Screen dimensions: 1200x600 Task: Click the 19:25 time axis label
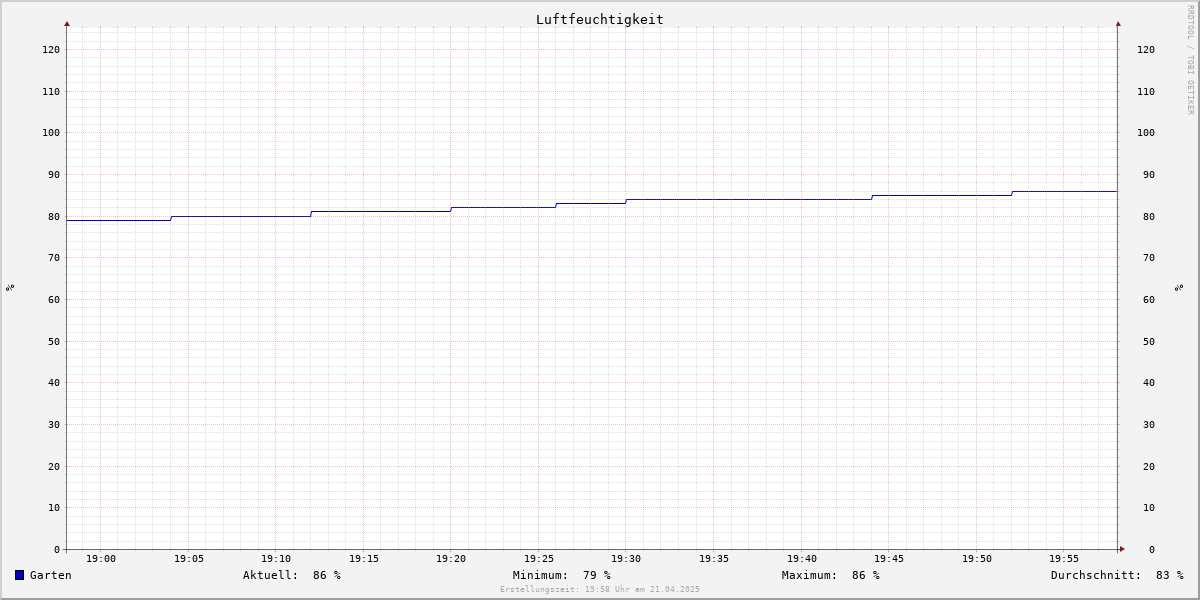[539, 558]
